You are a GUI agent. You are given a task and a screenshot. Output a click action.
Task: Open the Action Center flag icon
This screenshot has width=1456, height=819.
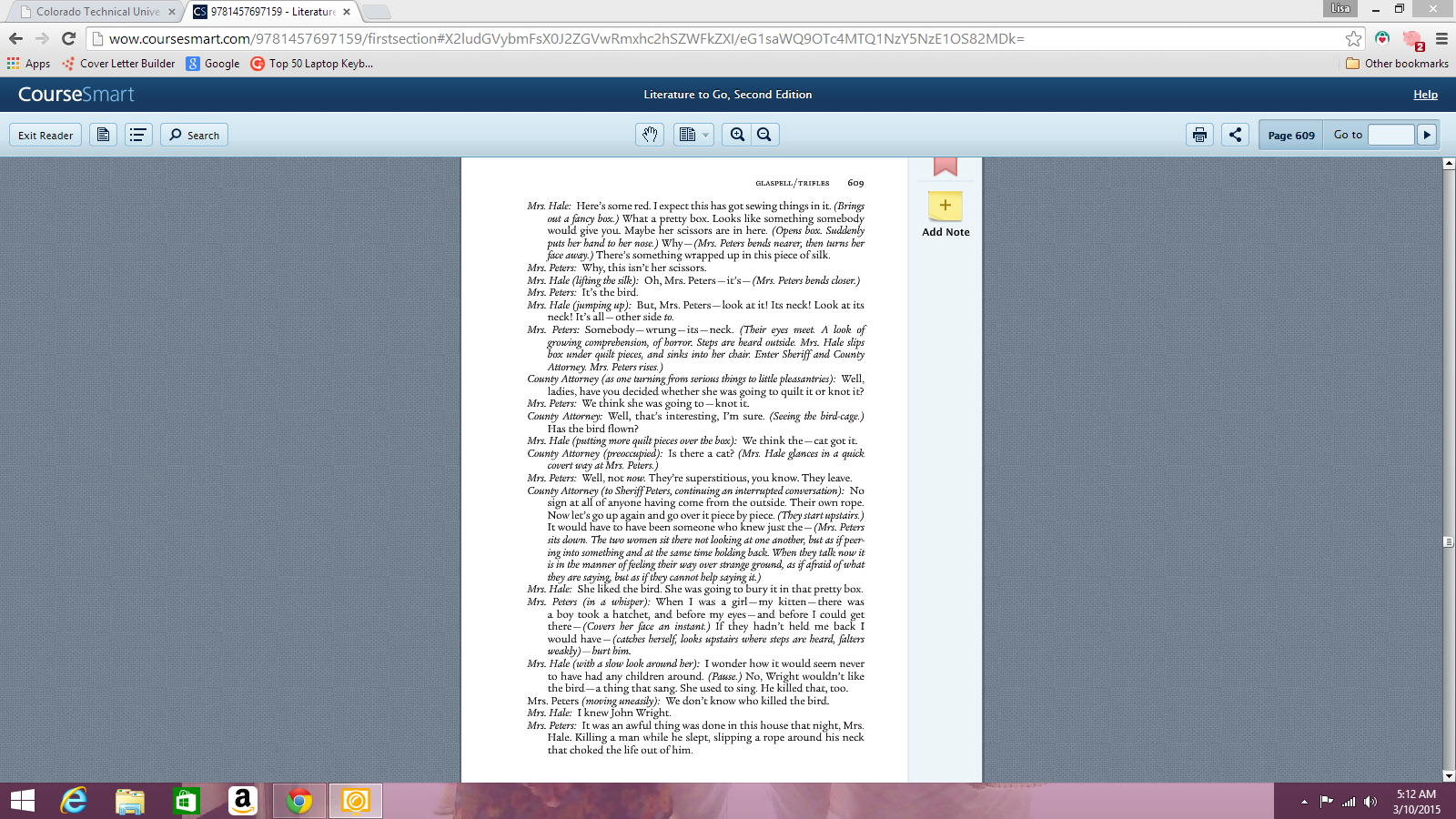(x=1326, y=802)
